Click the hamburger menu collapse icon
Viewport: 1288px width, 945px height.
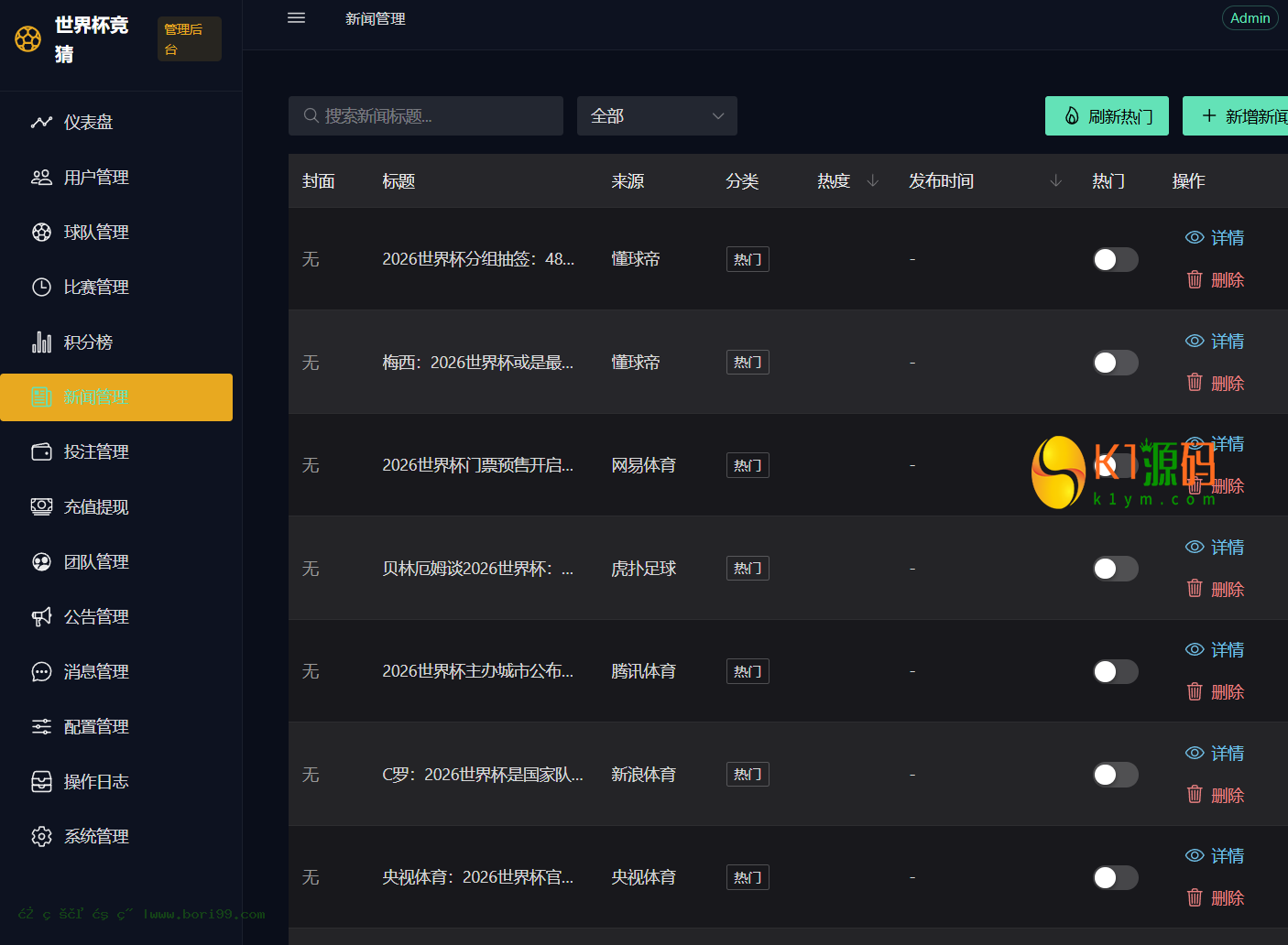point(296,17)
